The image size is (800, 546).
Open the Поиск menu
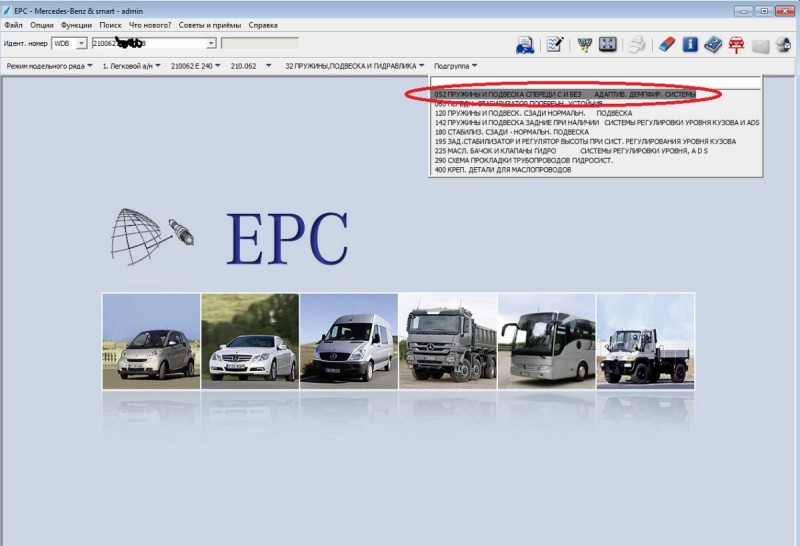(111, 25)
